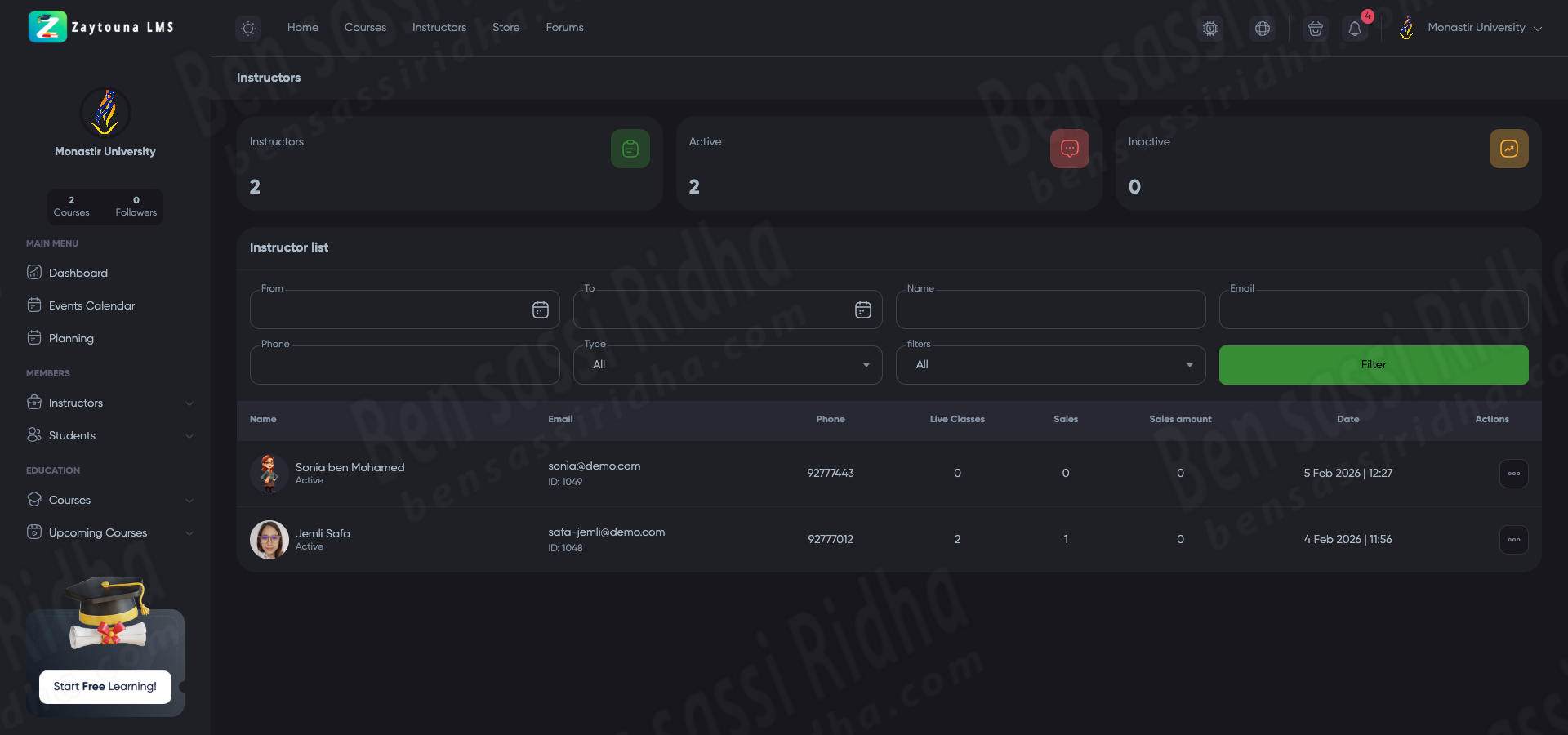This screenshot has width=1568, height=735.
Task: Click Start Free Learning button
Action: [x=105, y=687]
